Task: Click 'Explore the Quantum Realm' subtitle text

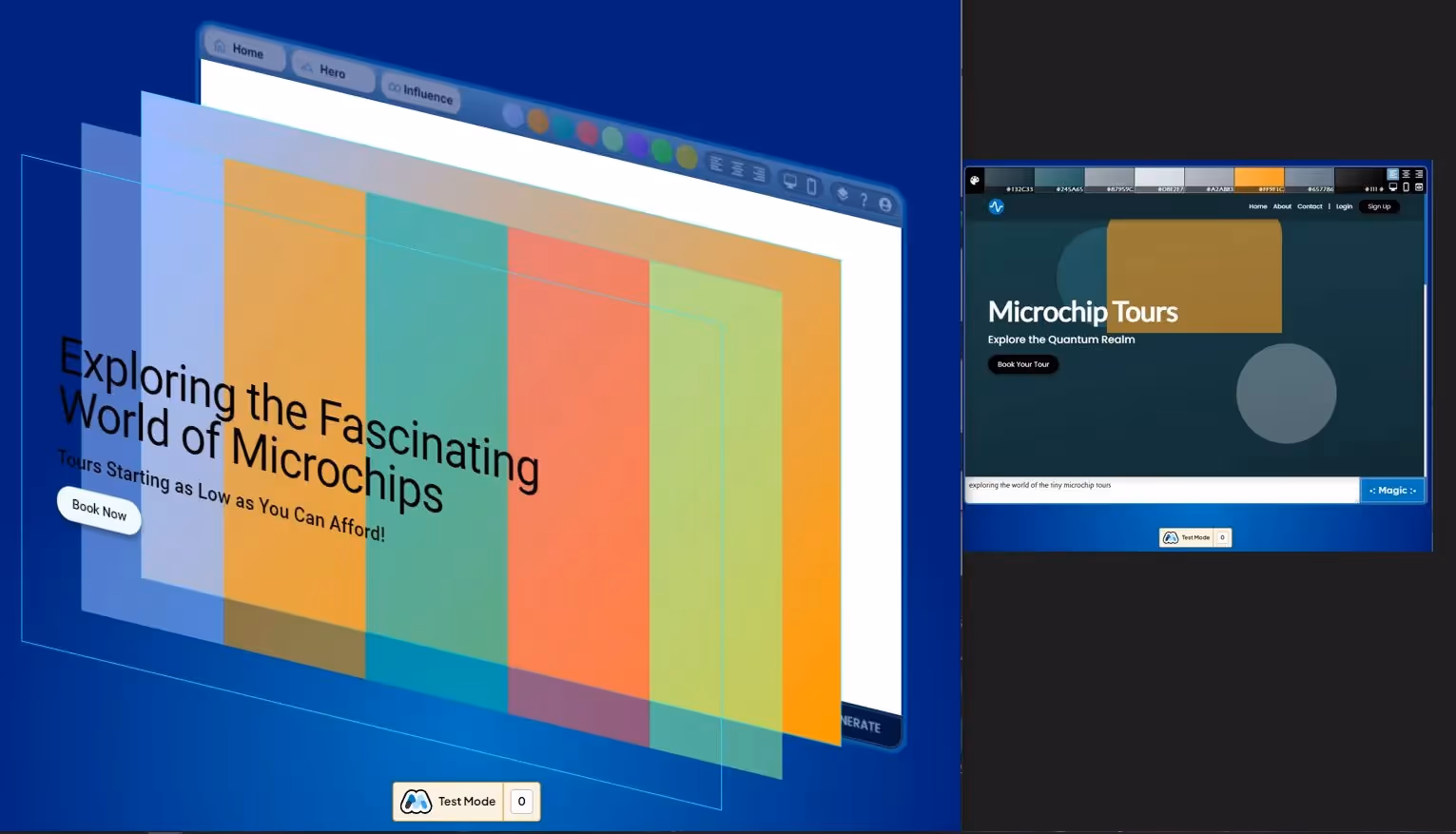Action: (1061, 339)
